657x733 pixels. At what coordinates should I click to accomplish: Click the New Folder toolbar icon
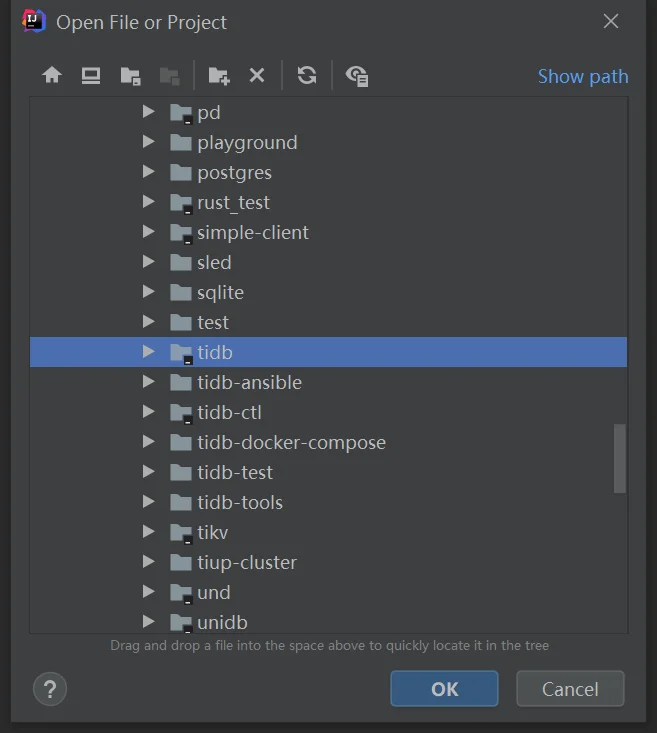(218, 75)
